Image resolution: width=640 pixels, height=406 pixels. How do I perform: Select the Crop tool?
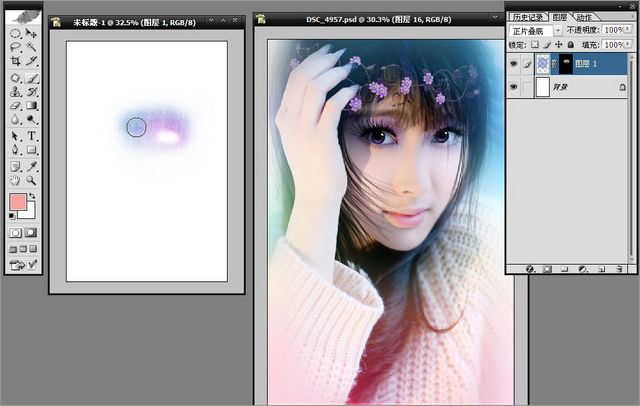coord(15,61)
